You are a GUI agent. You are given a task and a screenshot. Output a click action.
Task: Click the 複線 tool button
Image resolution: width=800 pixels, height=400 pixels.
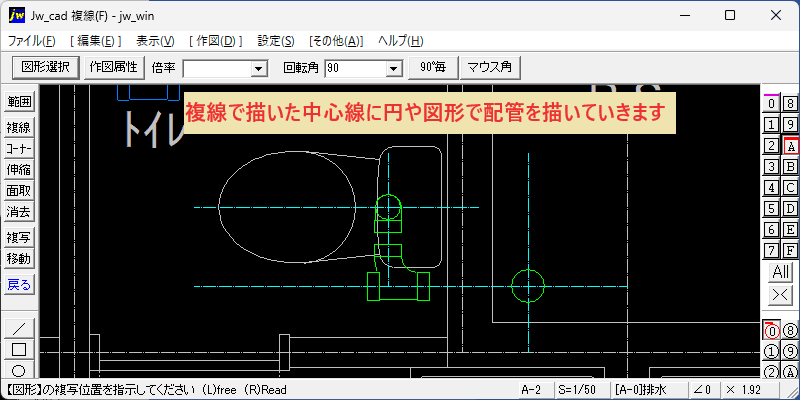[19, 128]
